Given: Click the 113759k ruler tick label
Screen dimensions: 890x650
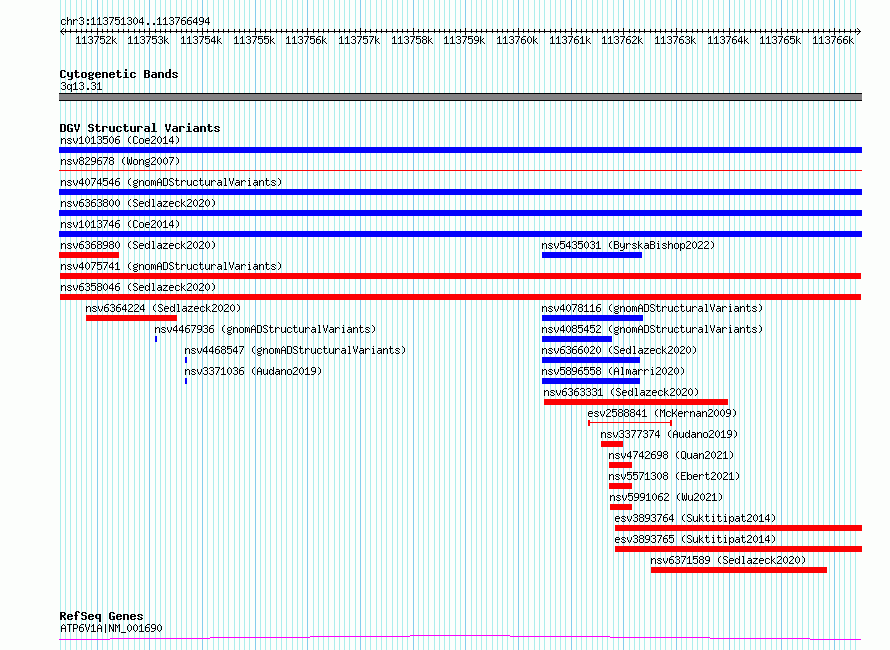Looking at the screenshot, I should tap(464, 40).
